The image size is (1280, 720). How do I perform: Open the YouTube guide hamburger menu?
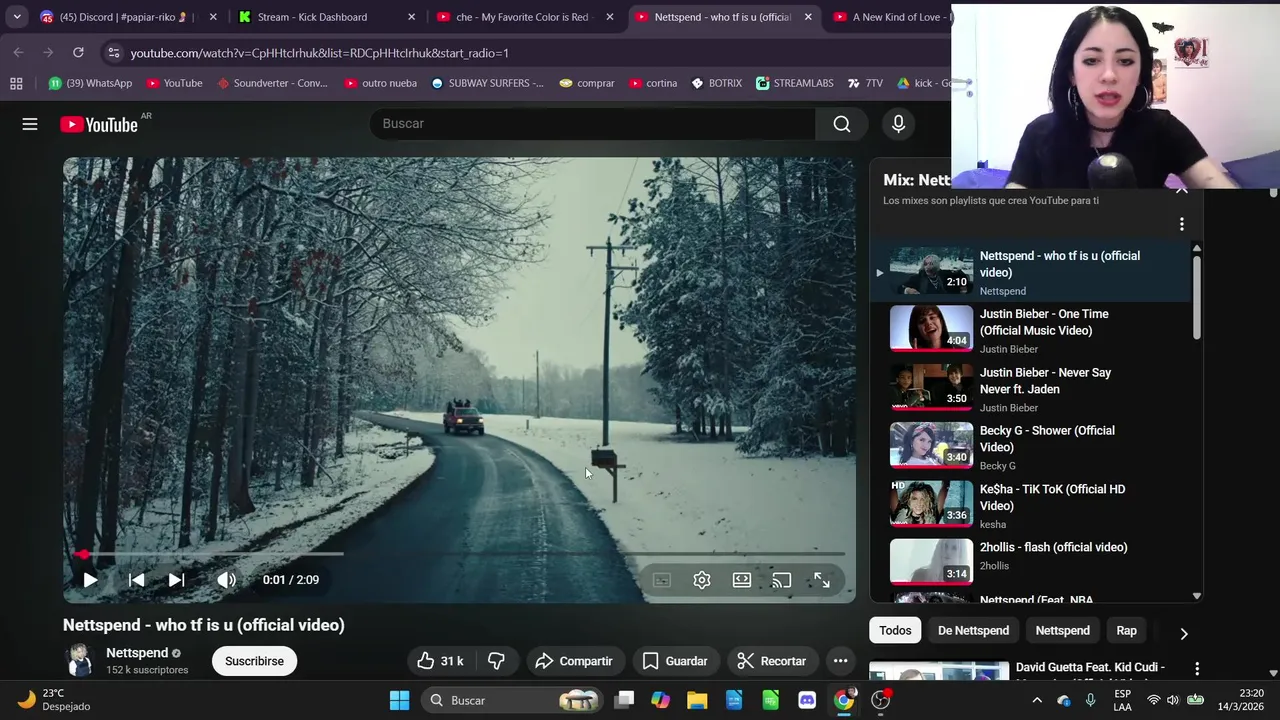[30, 124]
